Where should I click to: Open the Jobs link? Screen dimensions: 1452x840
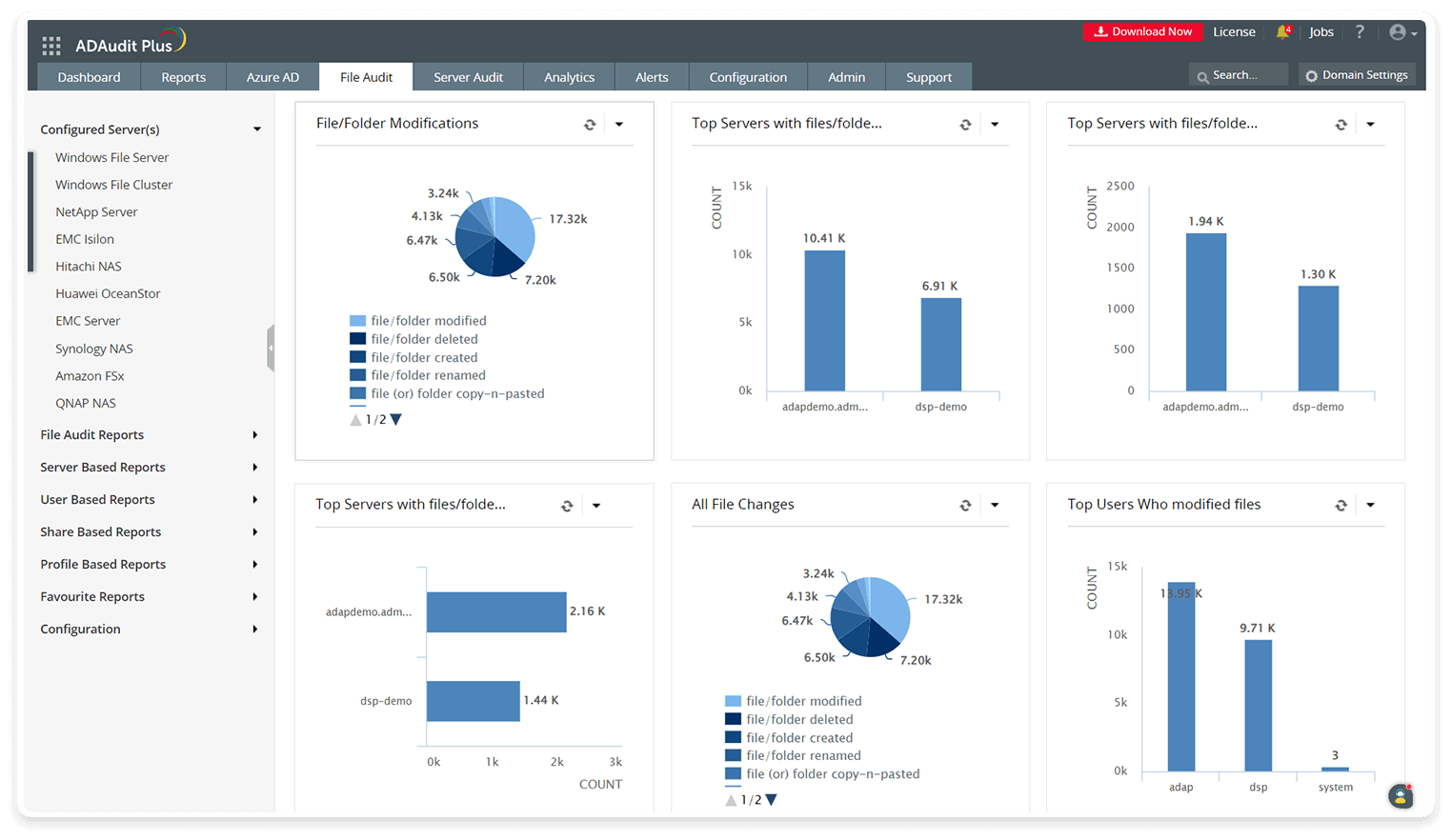(x=1321, y=31)
